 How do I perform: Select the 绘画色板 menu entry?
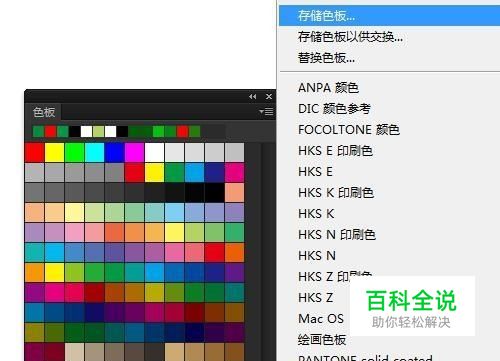pos(322,340)
